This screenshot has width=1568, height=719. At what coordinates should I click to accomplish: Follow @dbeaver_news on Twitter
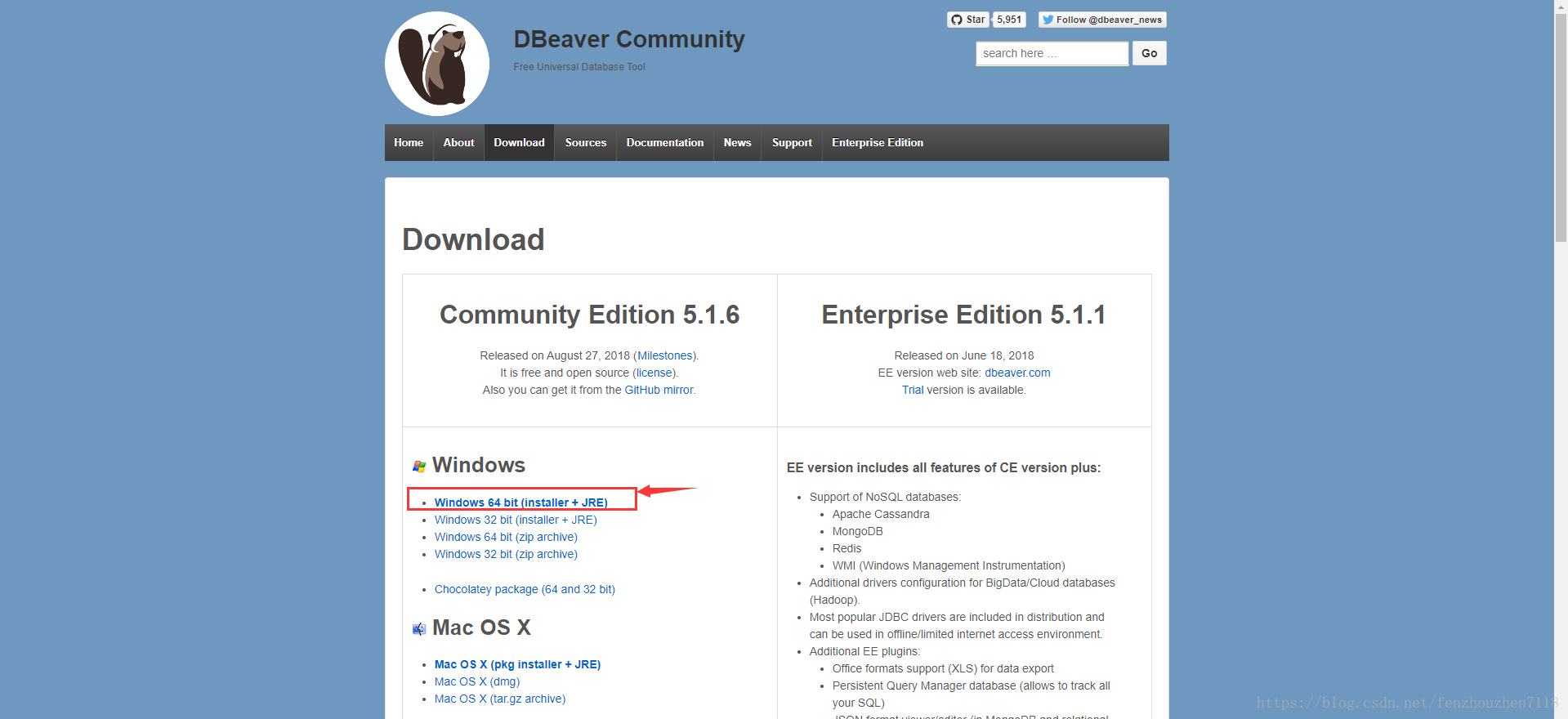[x=1102, y=20]
